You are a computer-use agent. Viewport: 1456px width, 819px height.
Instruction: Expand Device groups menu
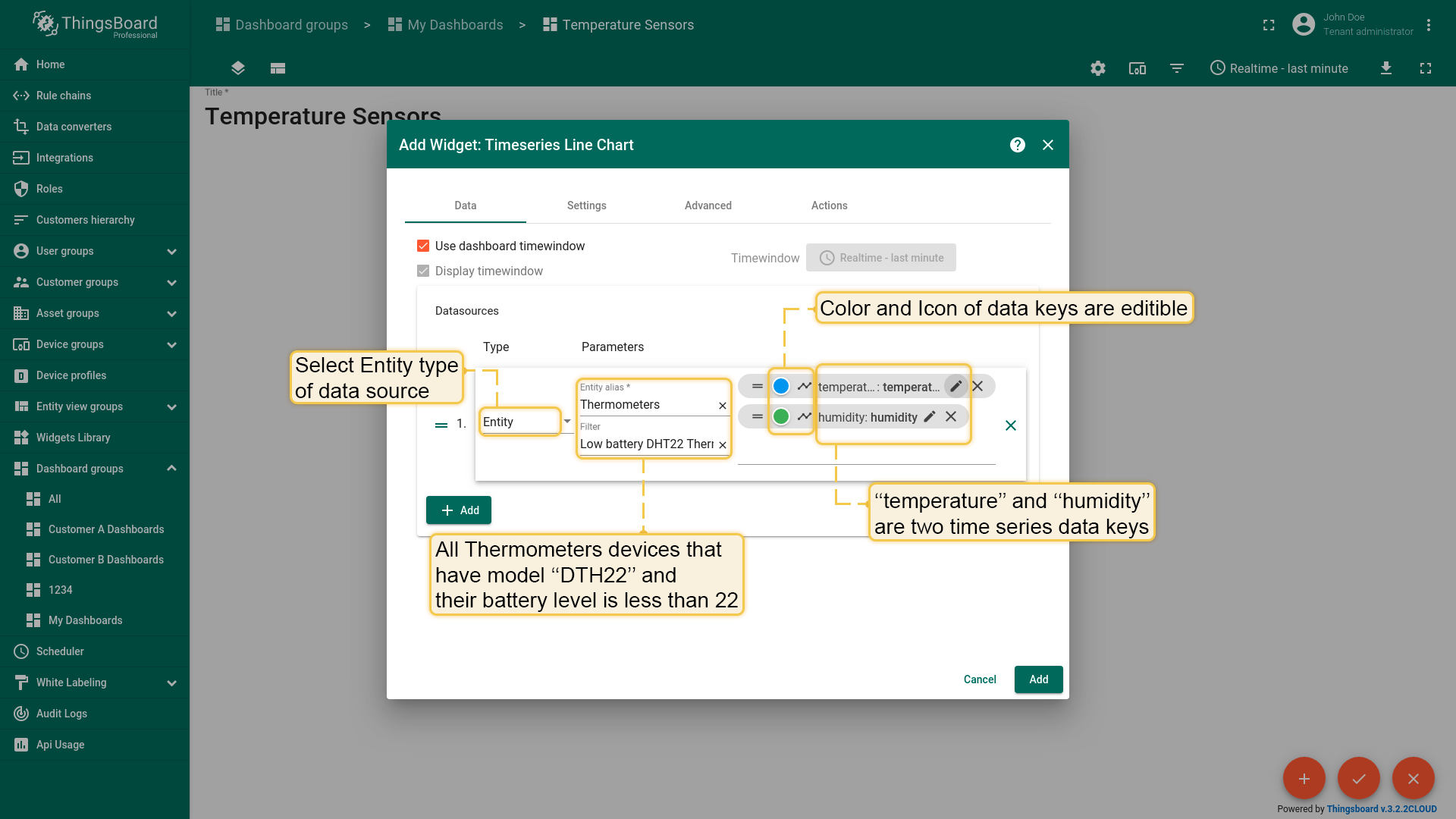(95, 344)
